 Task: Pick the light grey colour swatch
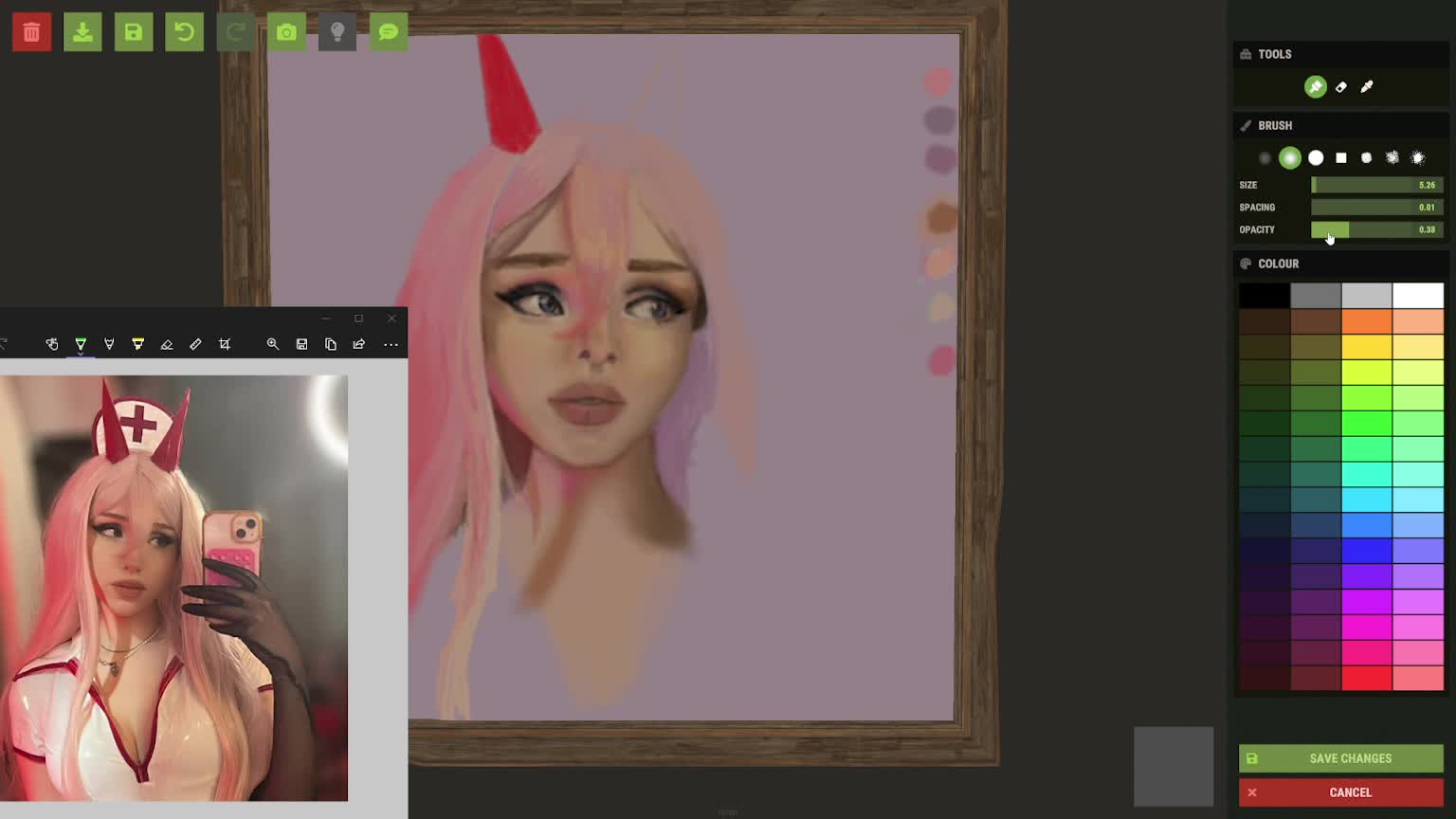point(1367,295)
